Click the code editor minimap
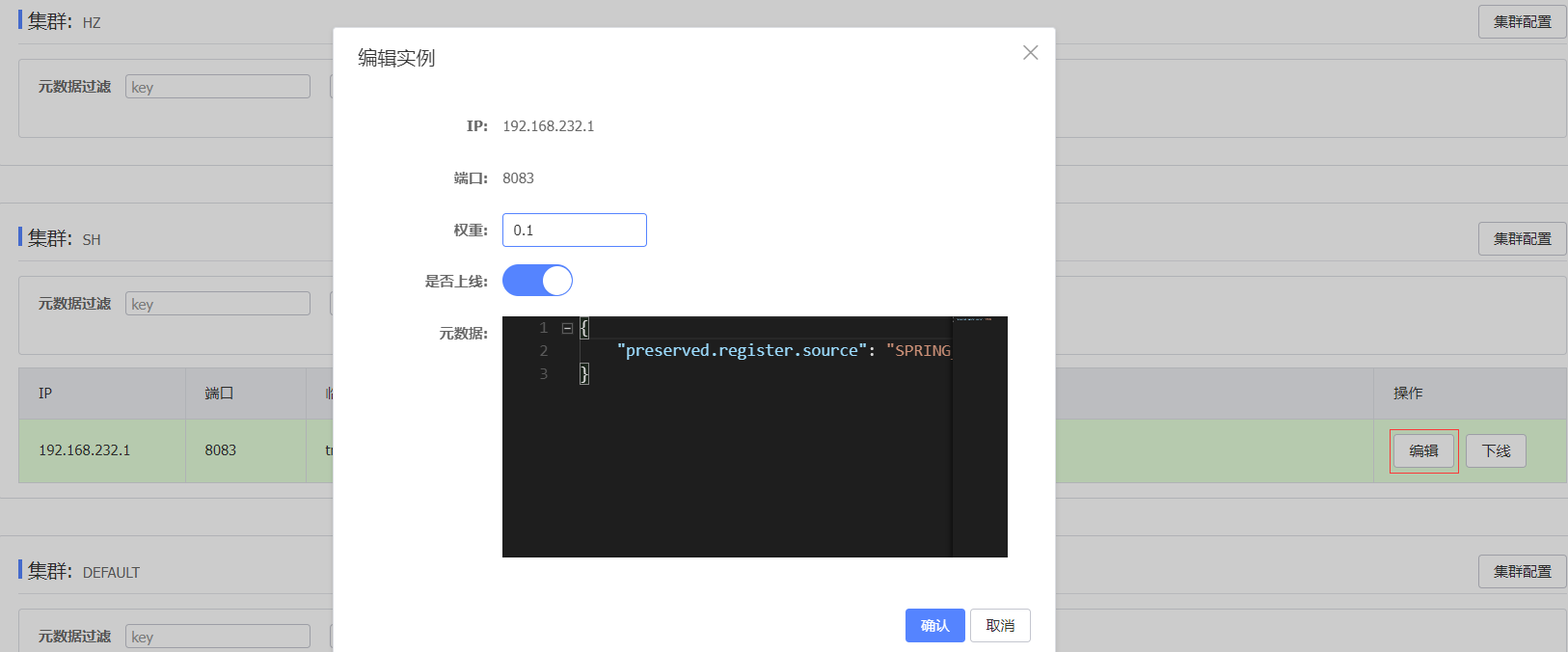This screenshot has height=652, width=1568. (980, 437)
